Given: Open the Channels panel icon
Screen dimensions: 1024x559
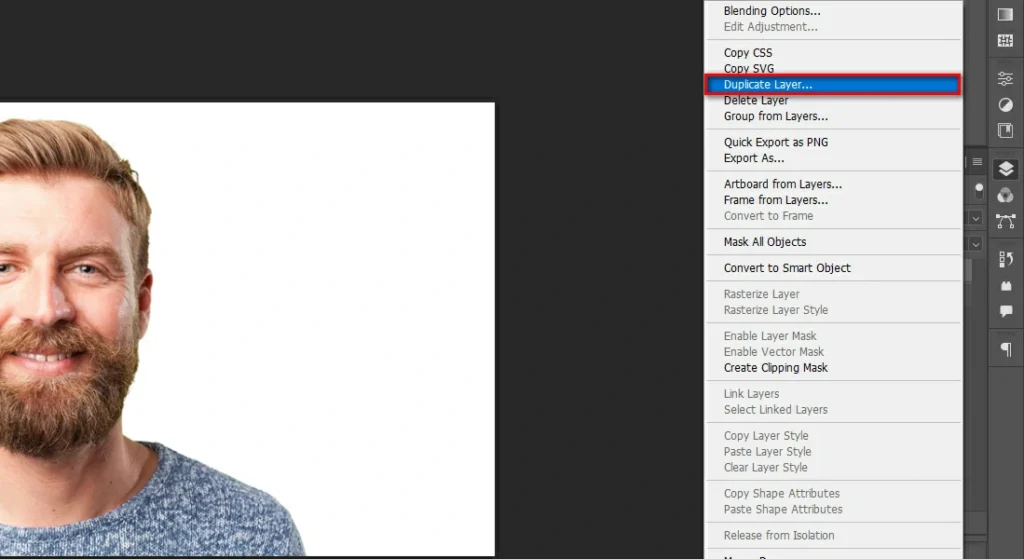Looking at the screenshot, I should tap(1005, 195).
